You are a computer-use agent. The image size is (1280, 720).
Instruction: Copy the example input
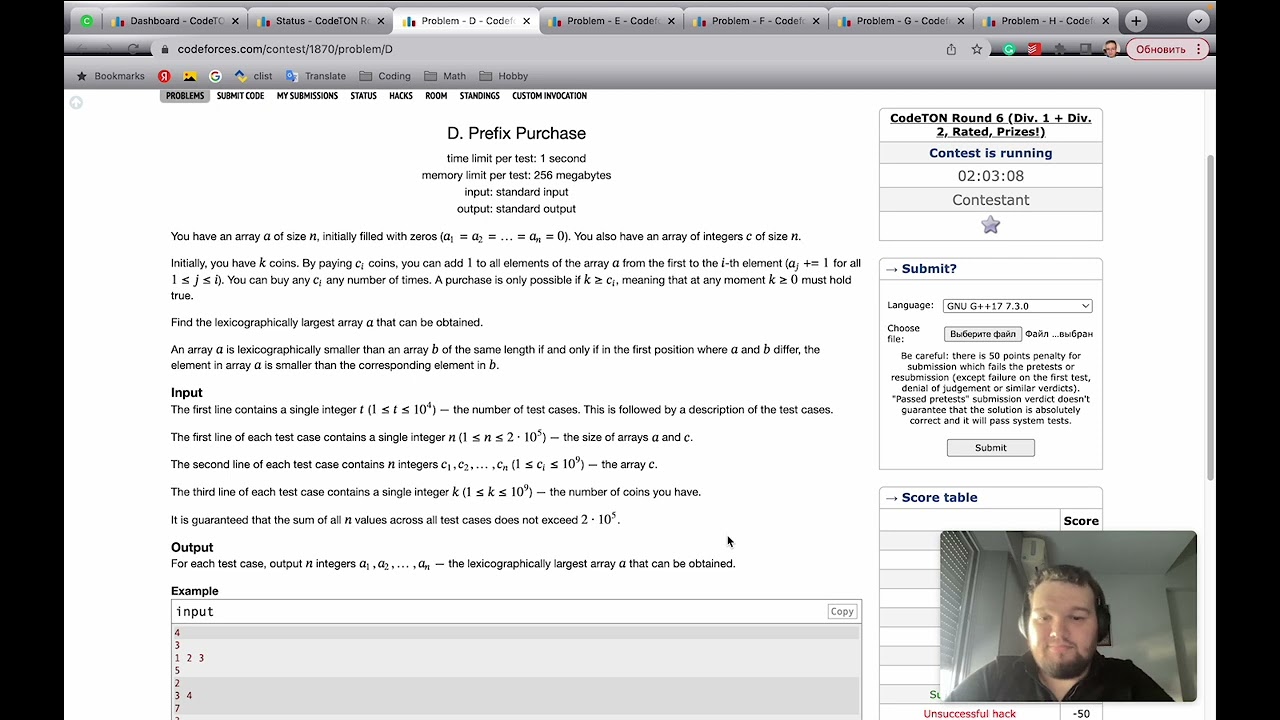coord(842,611)
